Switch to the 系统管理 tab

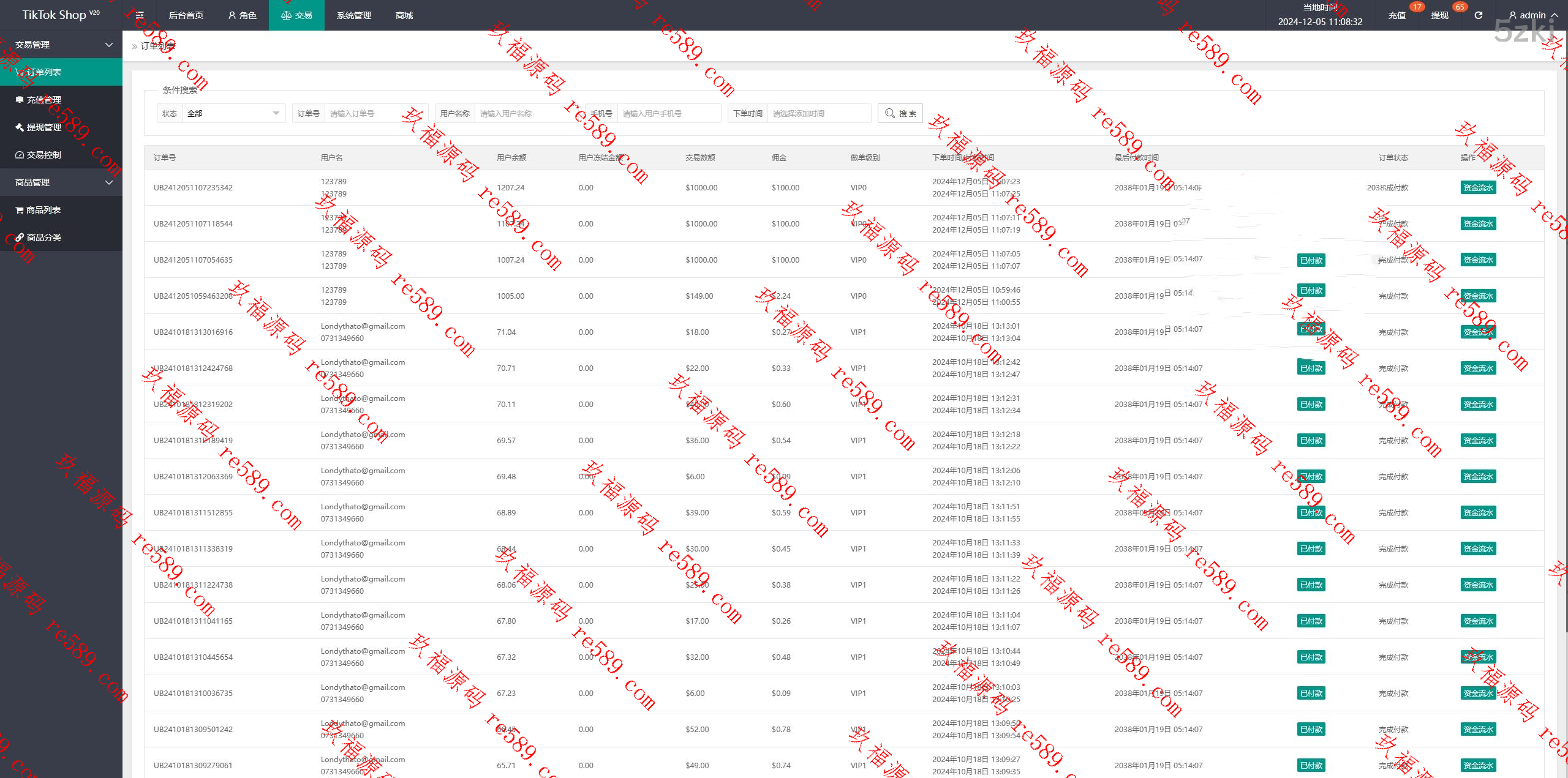[x=353, y=15]
